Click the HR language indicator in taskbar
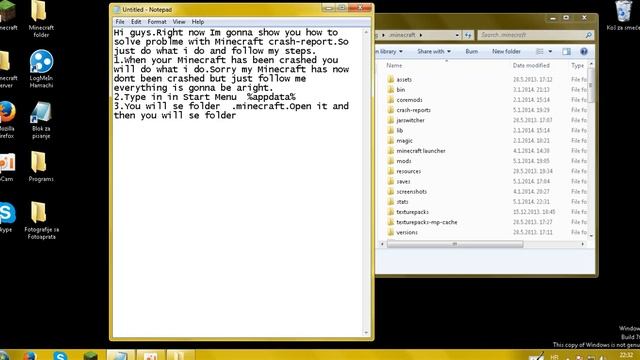 point(554,357)
